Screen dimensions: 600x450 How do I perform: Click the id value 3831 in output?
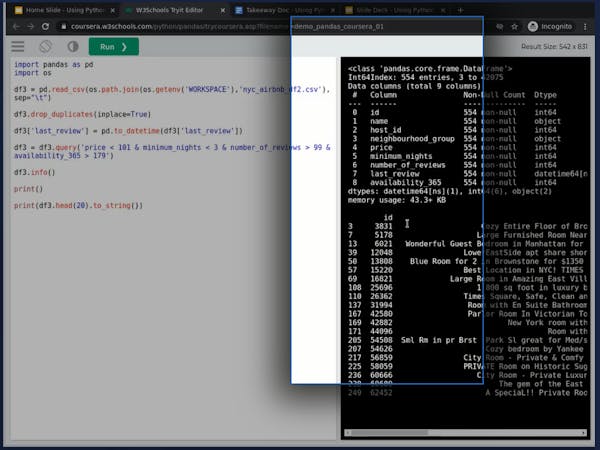pos(383,226)
